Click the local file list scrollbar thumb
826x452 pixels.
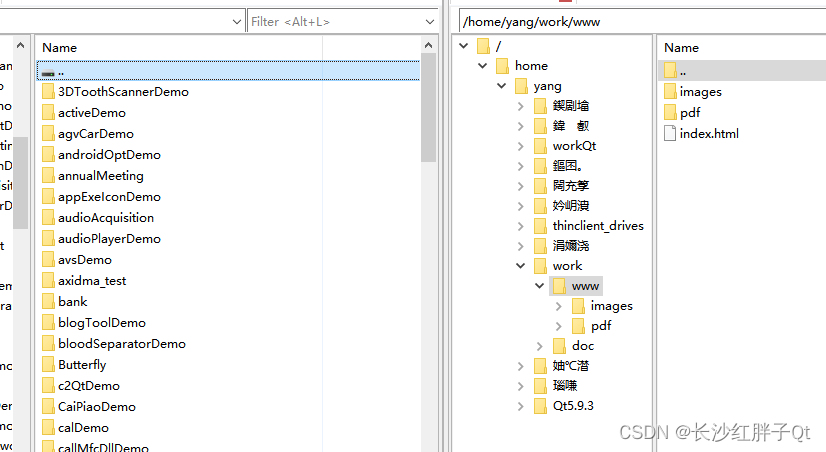[x=428, y=107]
